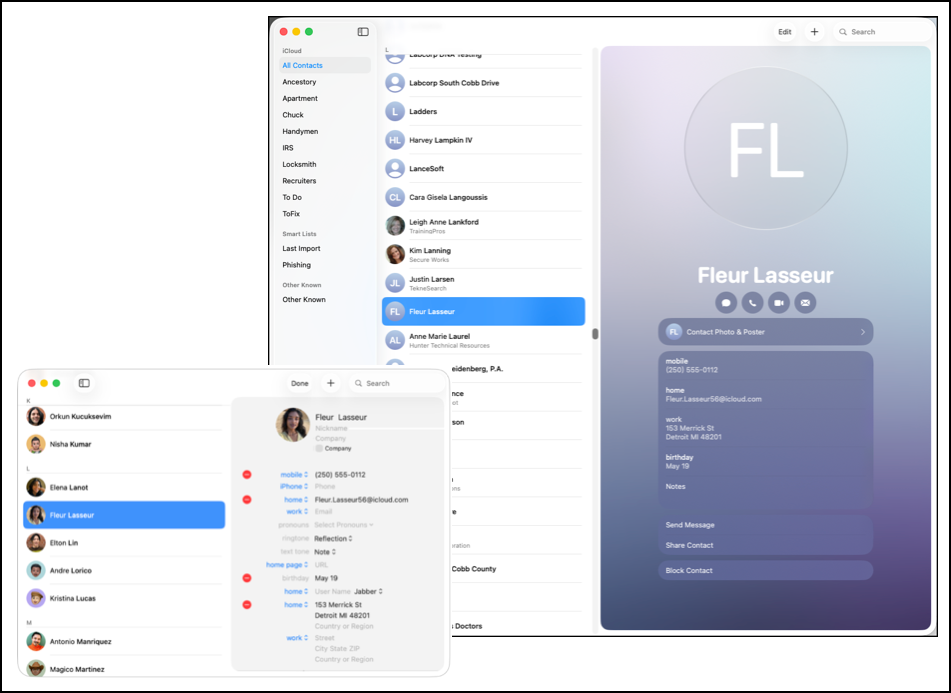The width and height of the screenshot is (951, 693).
Task: Change the iPhone phone label popup
Action: 294,486
